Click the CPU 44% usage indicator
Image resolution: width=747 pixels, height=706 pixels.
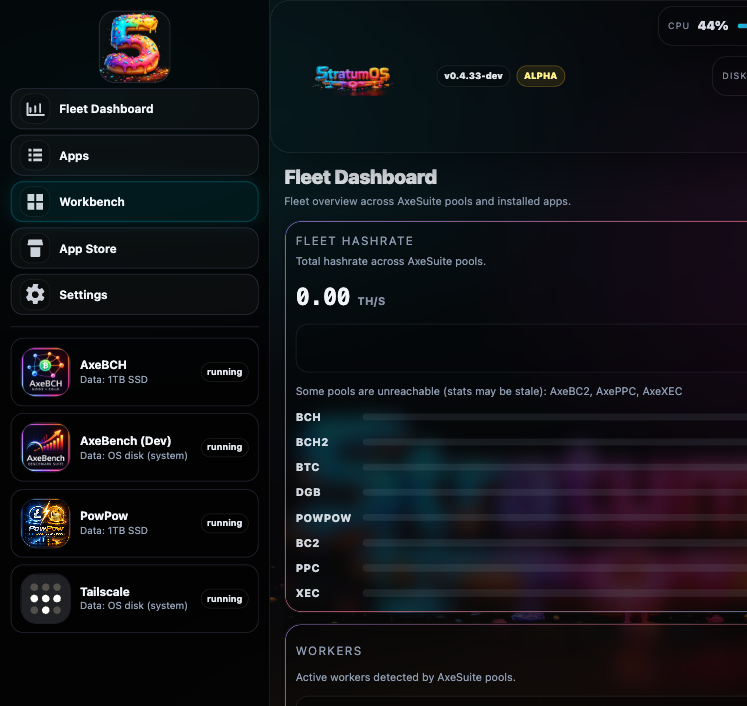click(x=703, y=26)
